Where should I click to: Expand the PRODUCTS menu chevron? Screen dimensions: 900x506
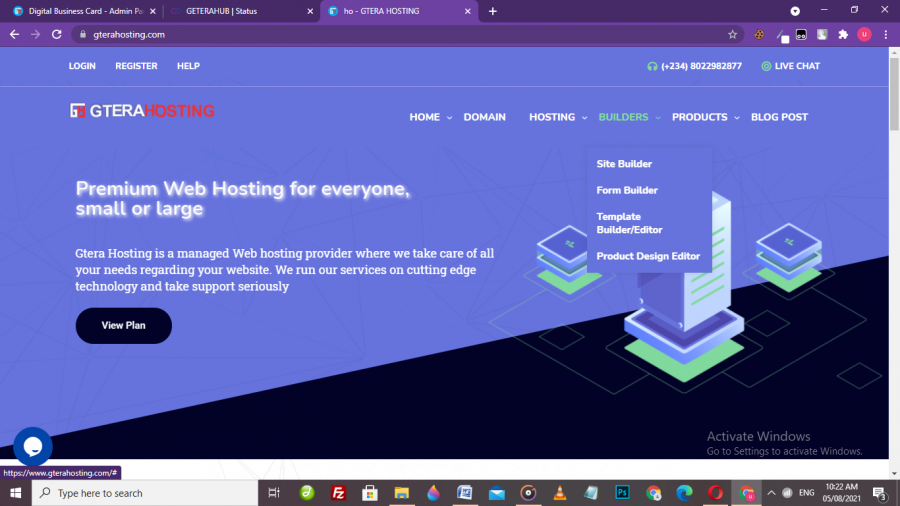737,118
